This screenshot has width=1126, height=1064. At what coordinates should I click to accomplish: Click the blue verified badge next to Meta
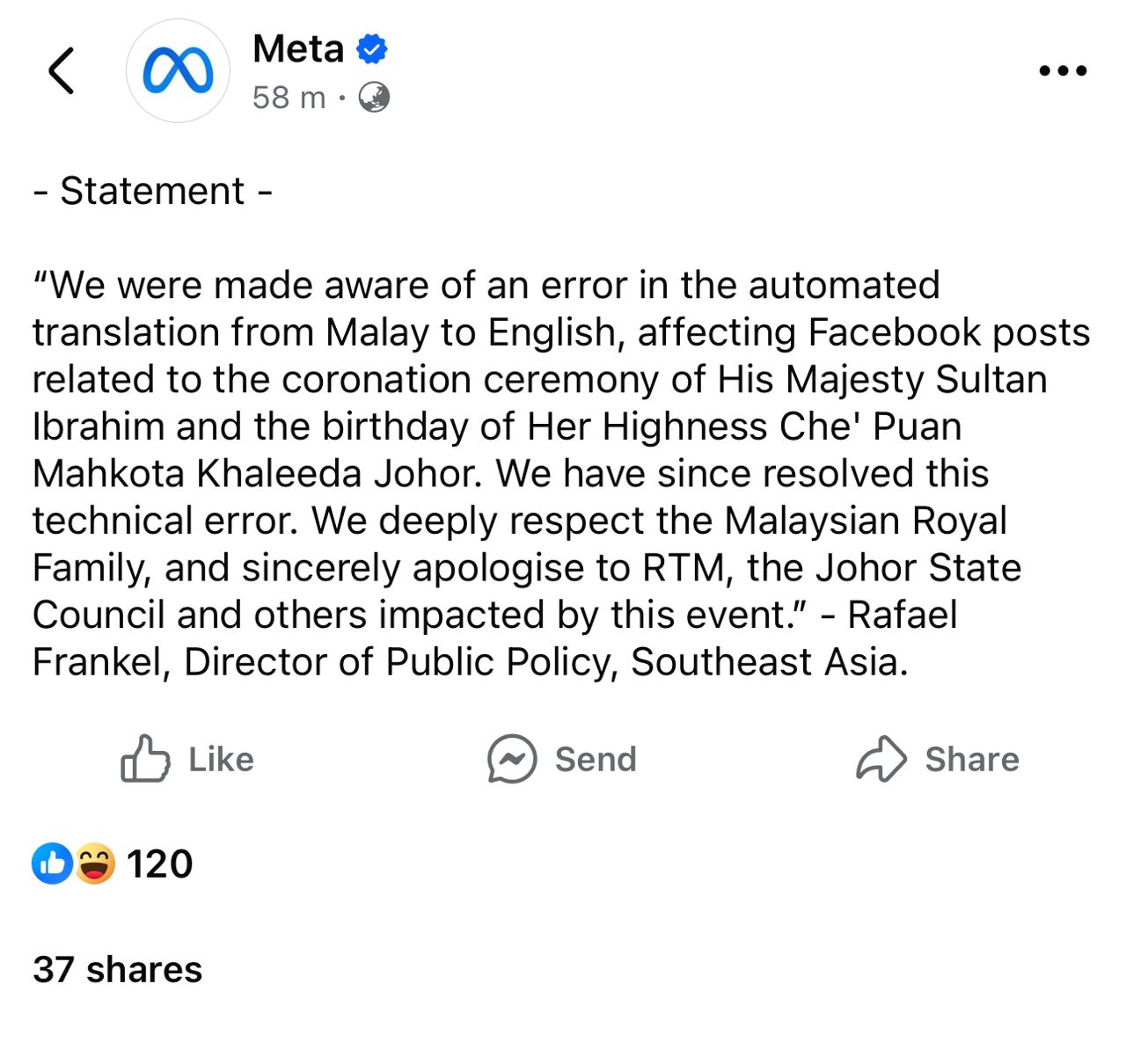pyautogui.click(x=372, y=49)
